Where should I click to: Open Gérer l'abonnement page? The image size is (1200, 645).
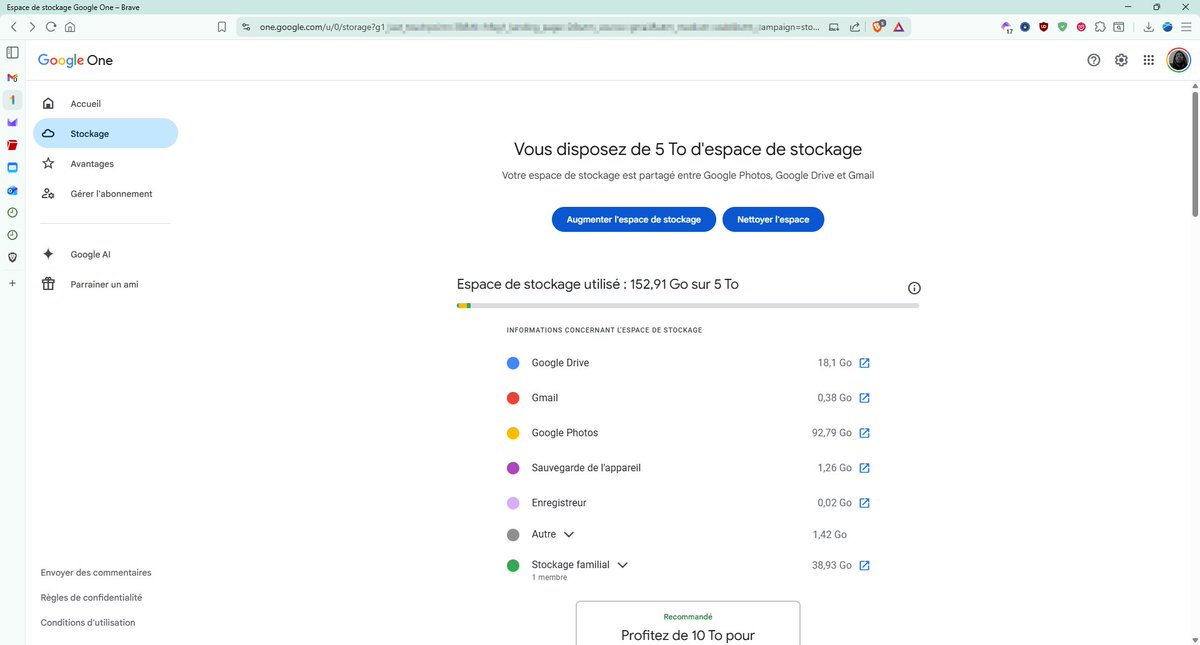point(105,194)
